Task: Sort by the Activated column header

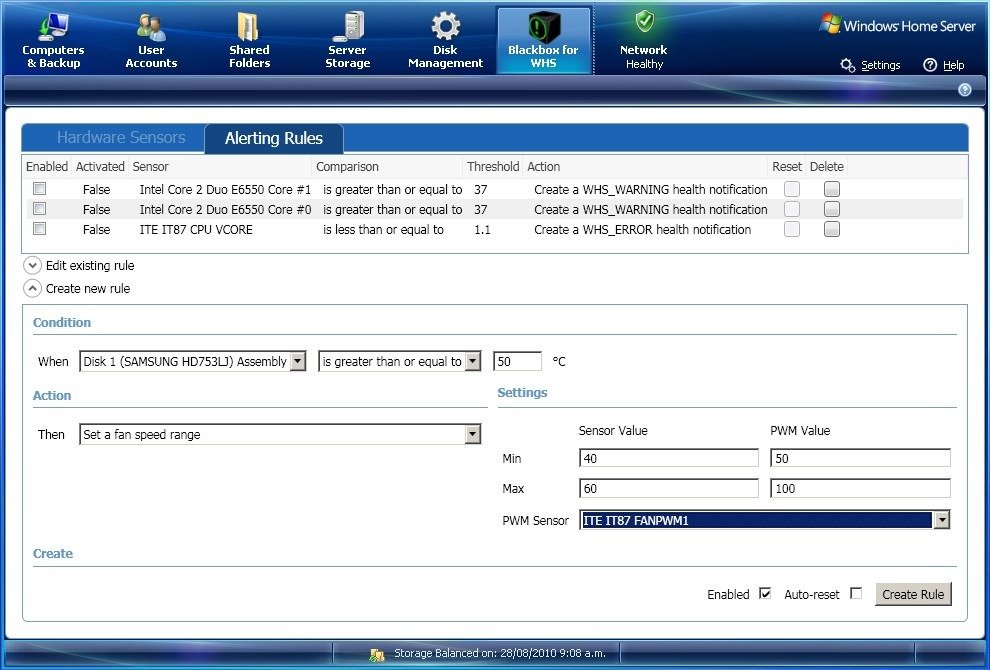Action: (x=100, y=167)
